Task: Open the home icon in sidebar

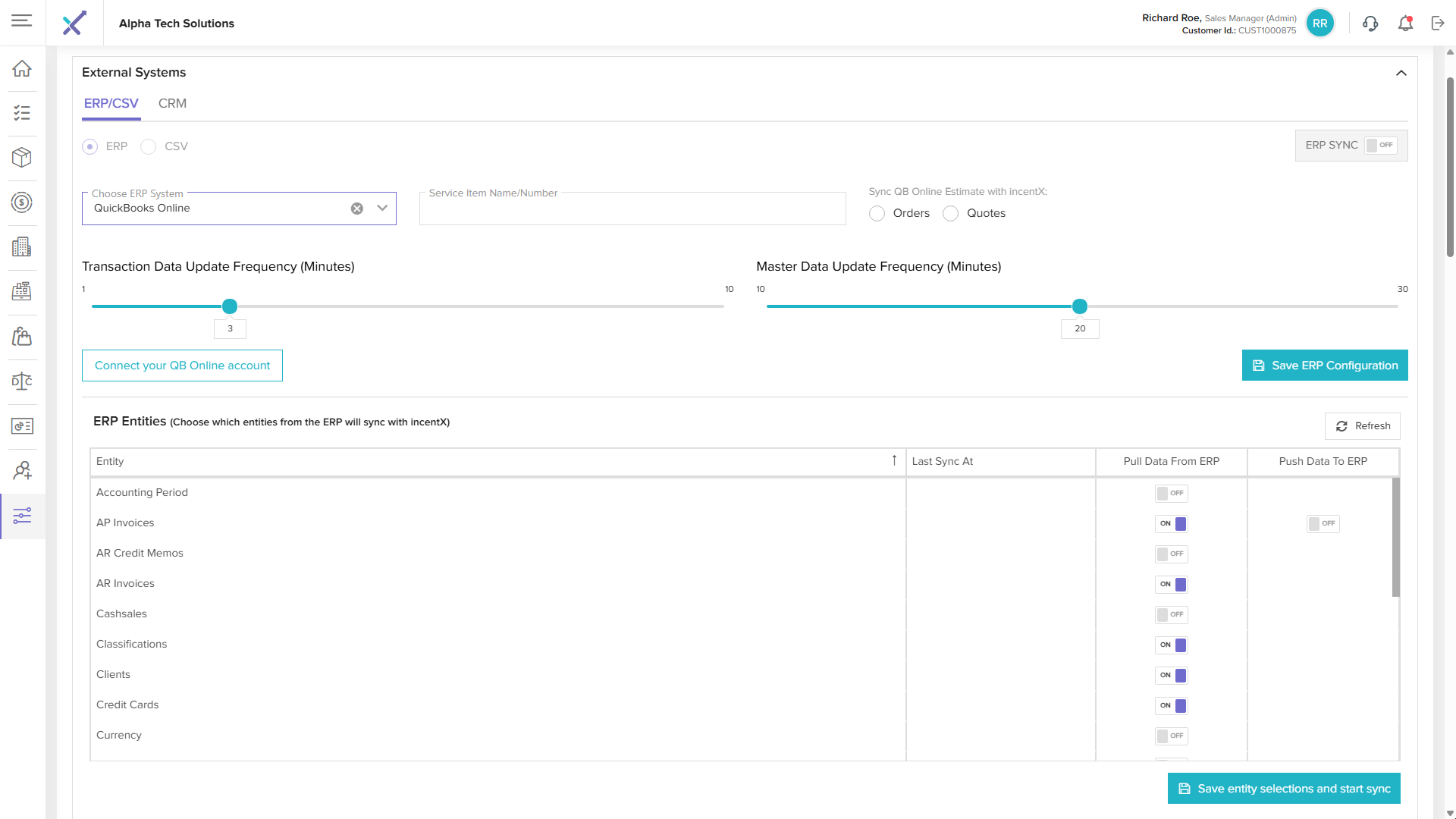Action: [x=22, y=68]
